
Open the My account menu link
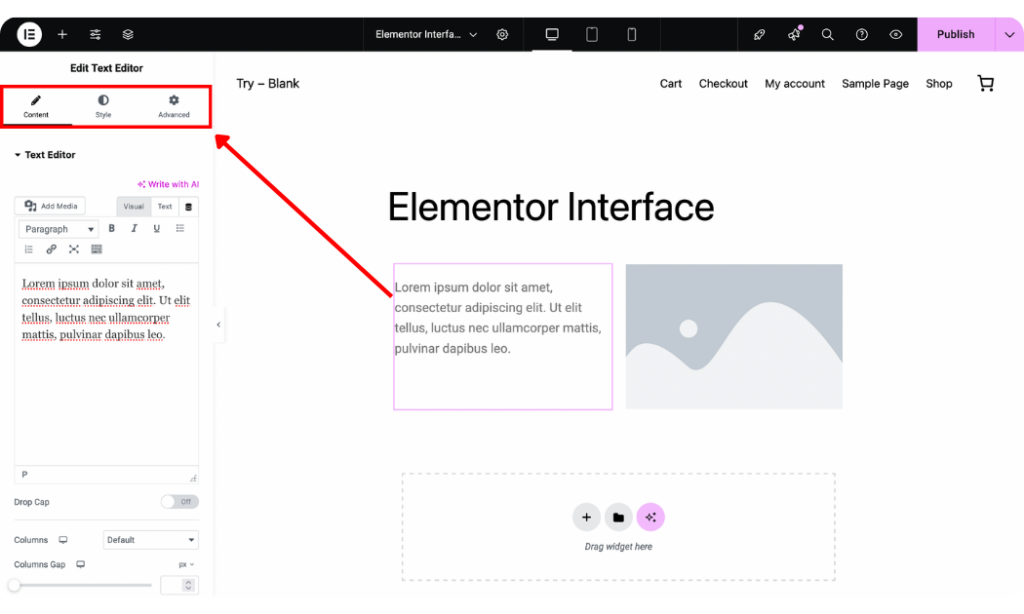click(x=795, y=84)
